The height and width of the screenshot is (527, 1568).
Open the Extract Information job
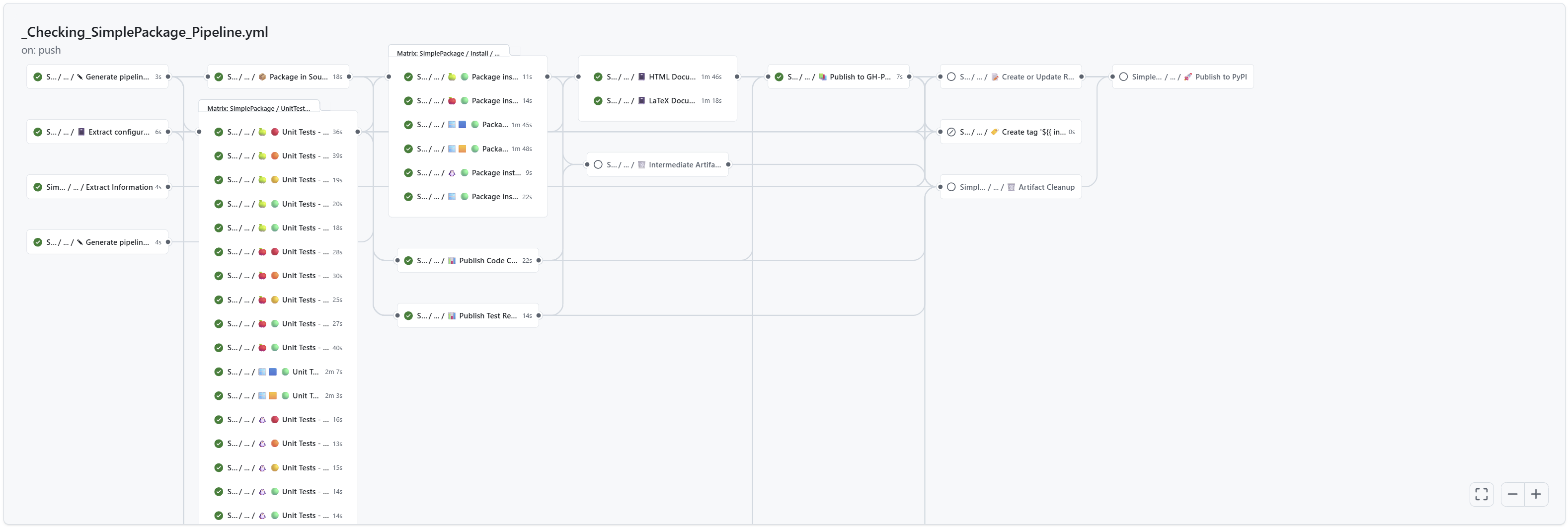[x=119, y=187]
